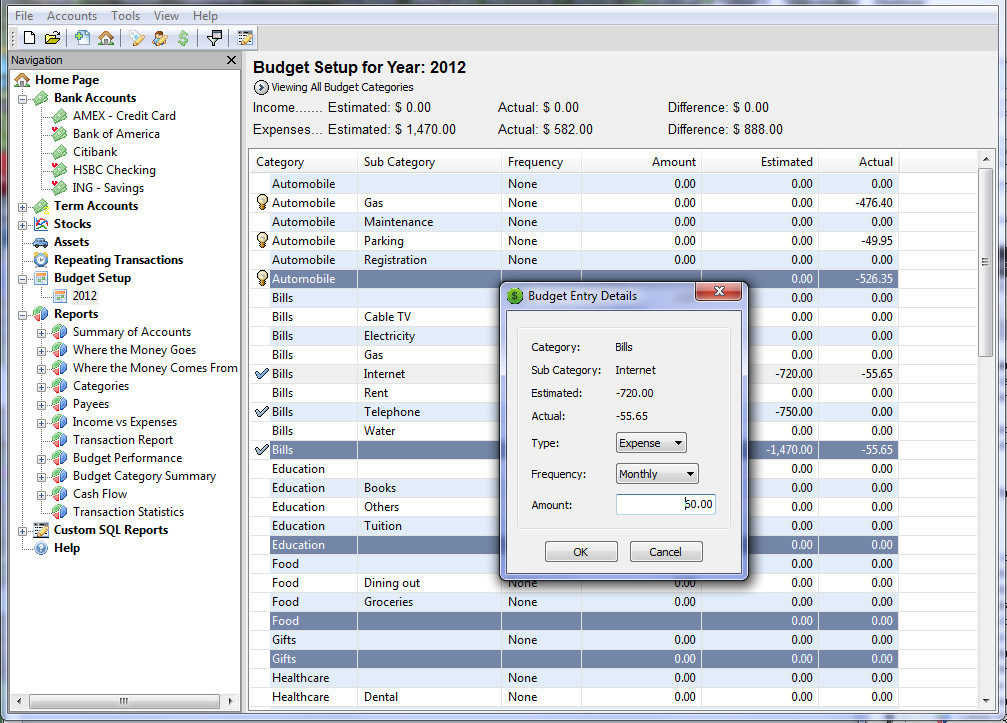
Task: Click the Estimated column header
Action: tap(760, 162)
